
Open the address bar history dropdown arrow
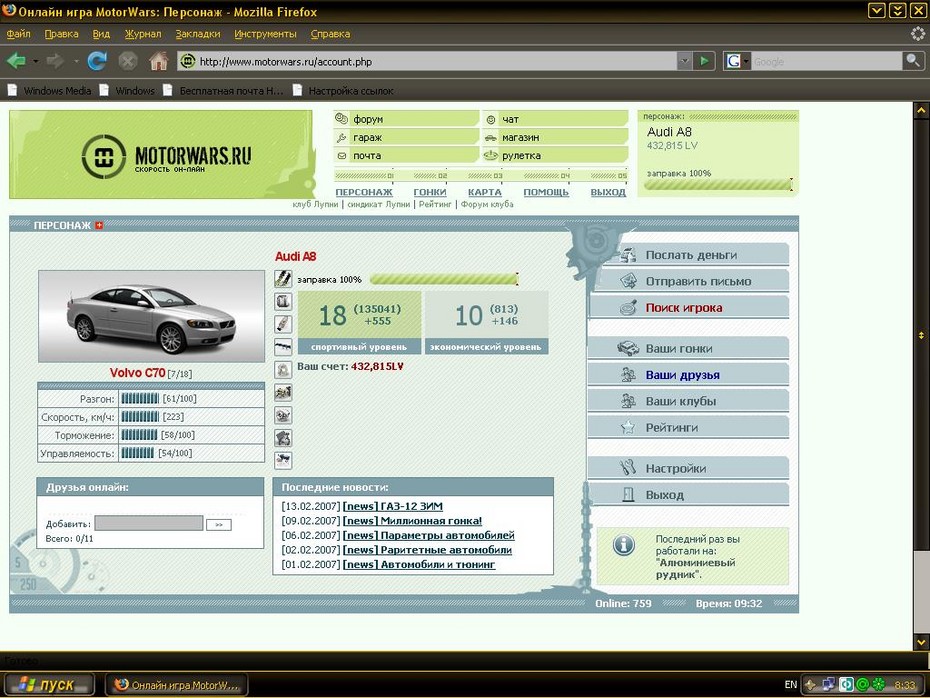coord(684,60)
